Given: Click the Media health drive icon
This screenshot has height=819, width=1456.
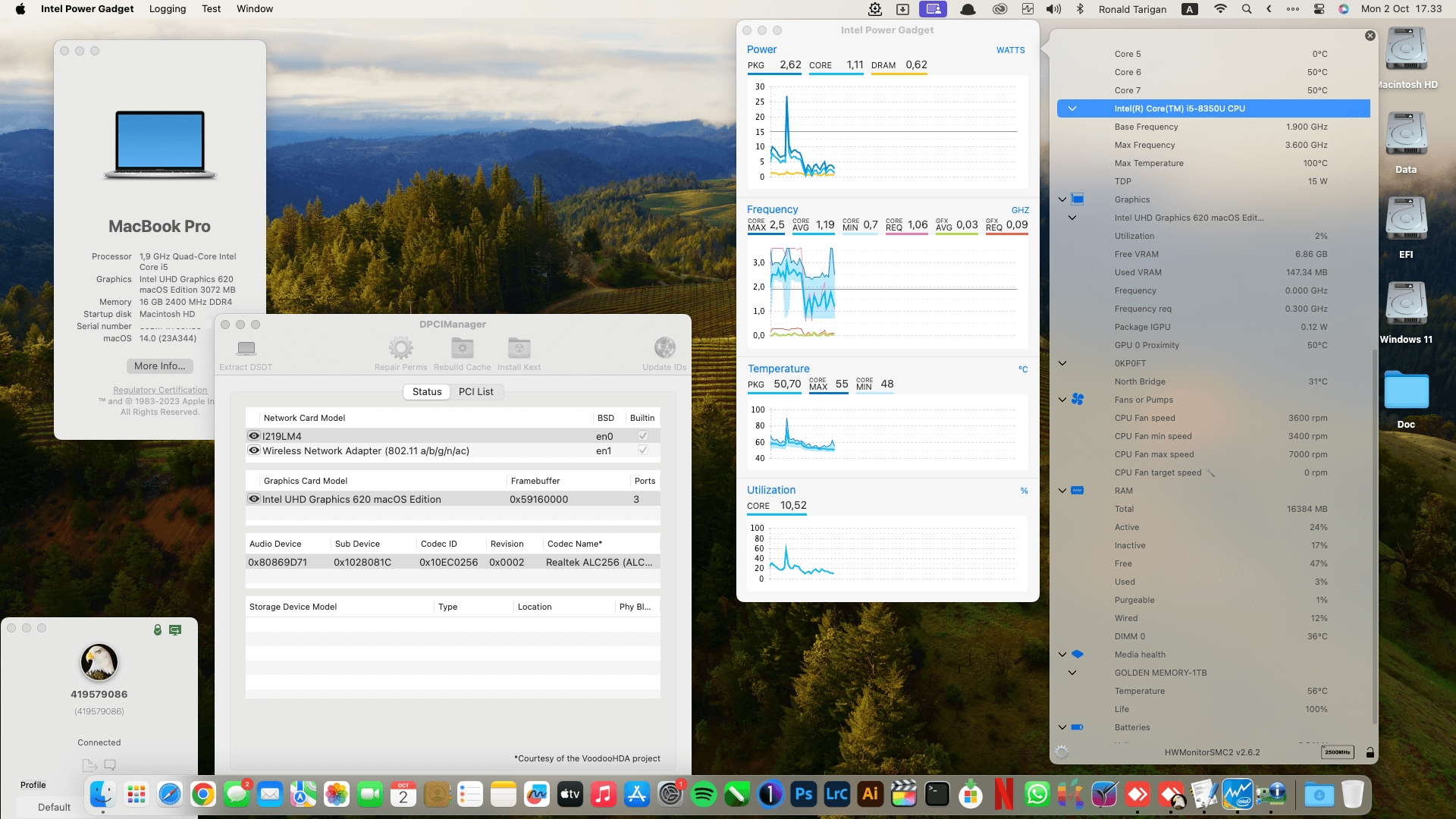Looking at the screenshot, I should [1078, 654].
